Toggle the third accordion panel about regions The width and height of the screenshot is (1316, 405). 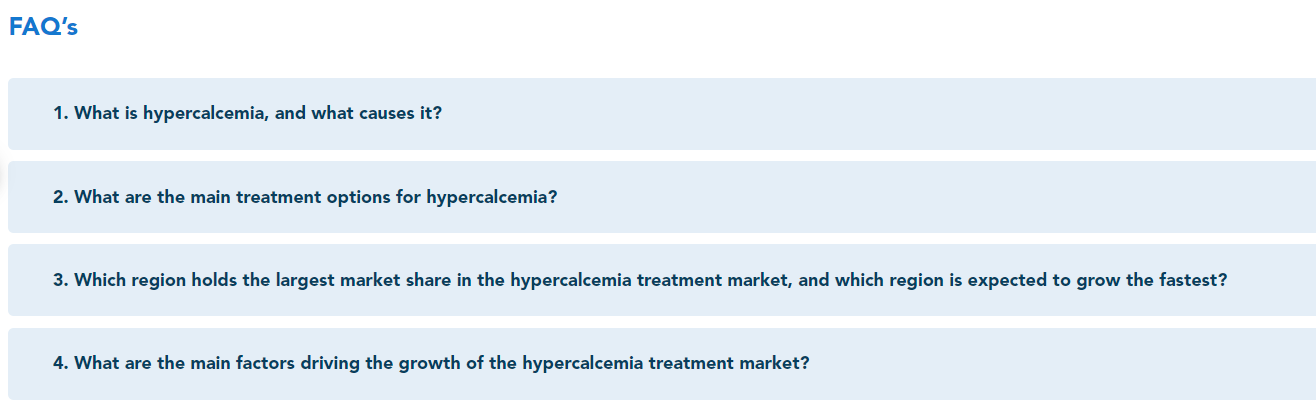point(662,280)
